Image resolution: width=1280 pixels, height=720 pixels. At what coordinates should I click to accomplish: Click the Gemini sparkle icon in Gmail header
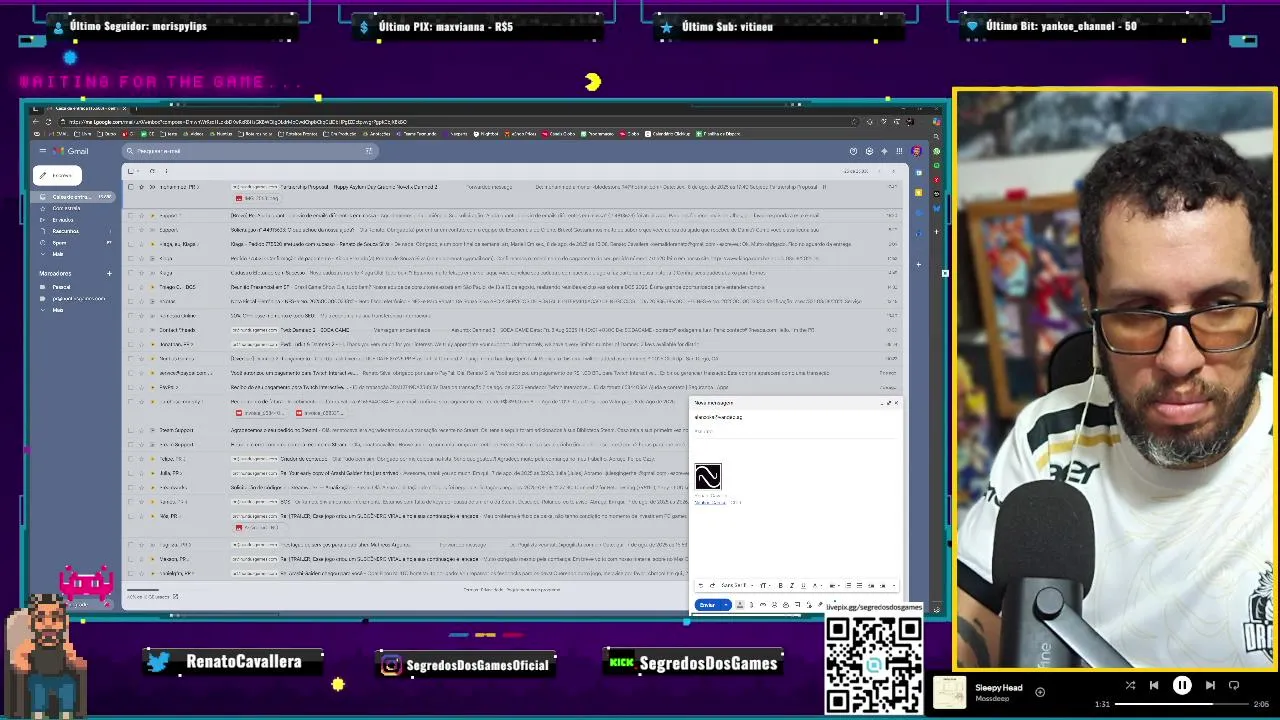[884, 151]
